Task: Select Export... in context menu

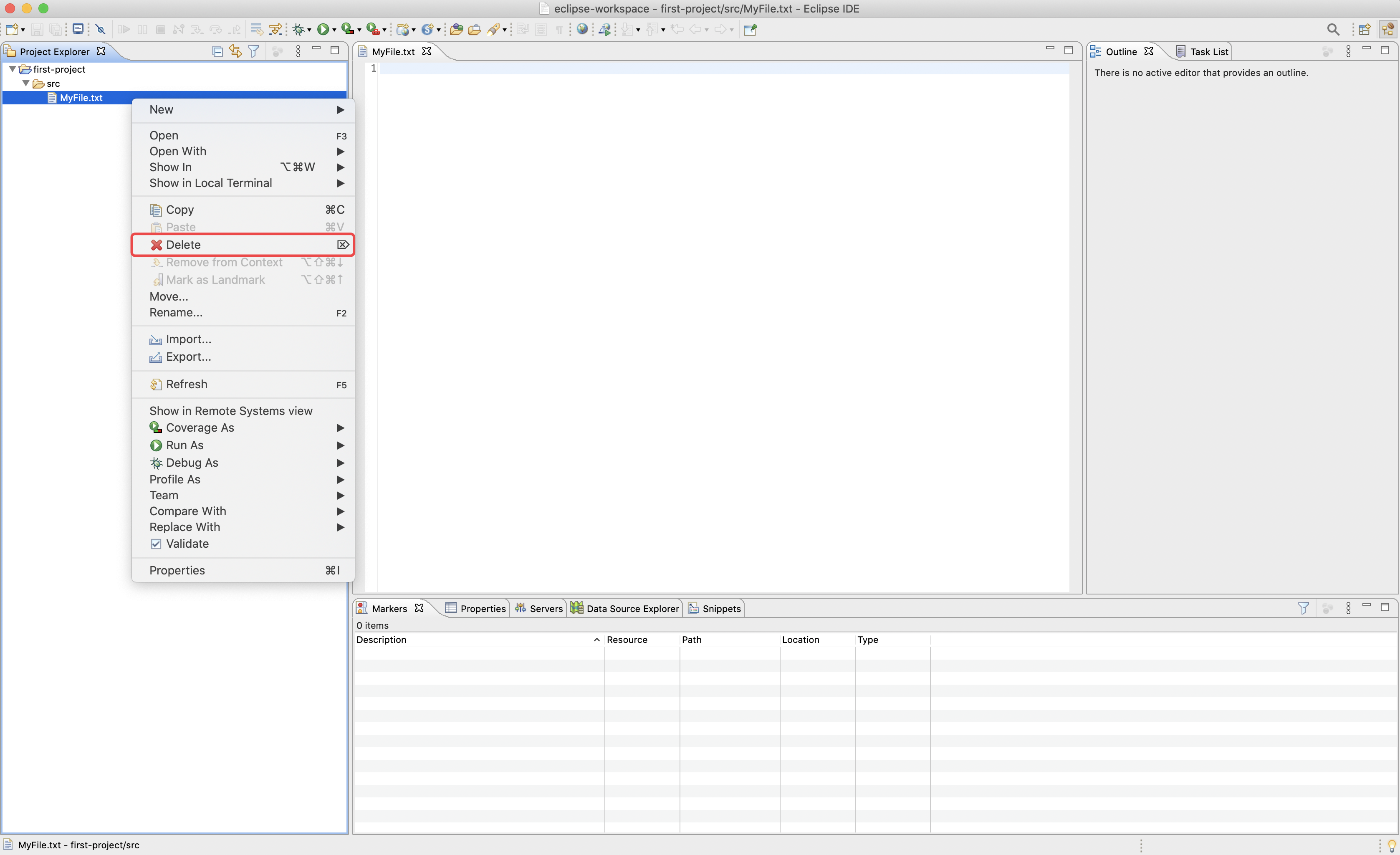Action: point(243,357)
